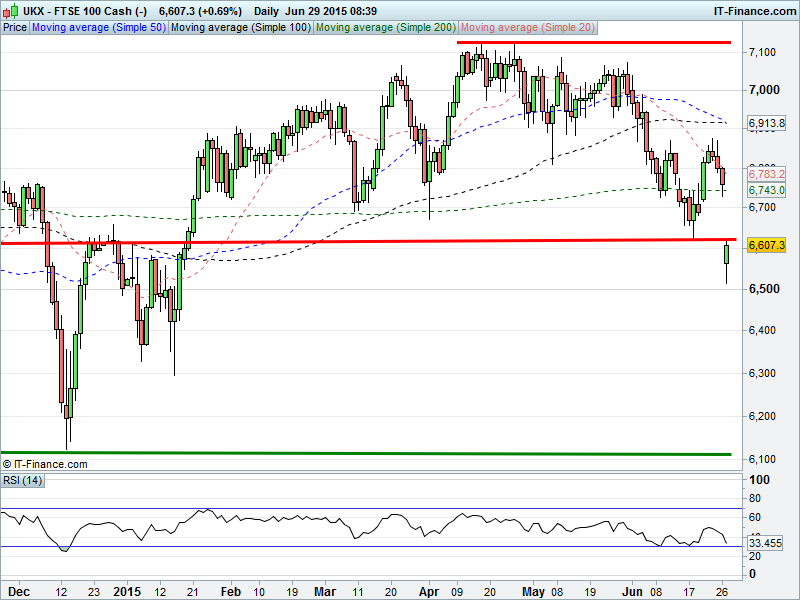Click the RSI value tag 33,455
The image size is (800, 600).
[768, 543]
